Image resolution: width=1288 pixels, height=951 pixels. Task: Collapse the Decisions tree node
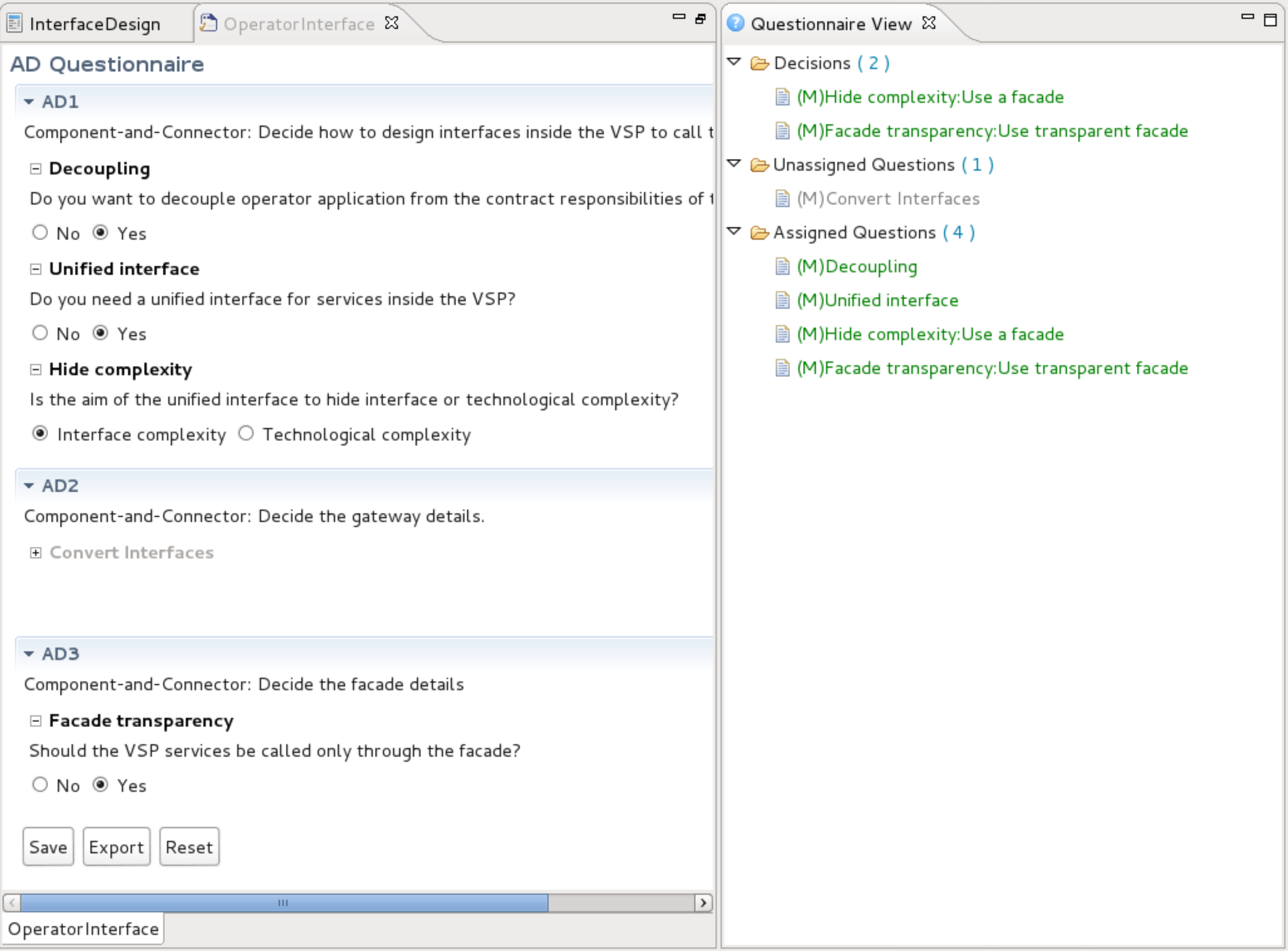pos(734,62)
